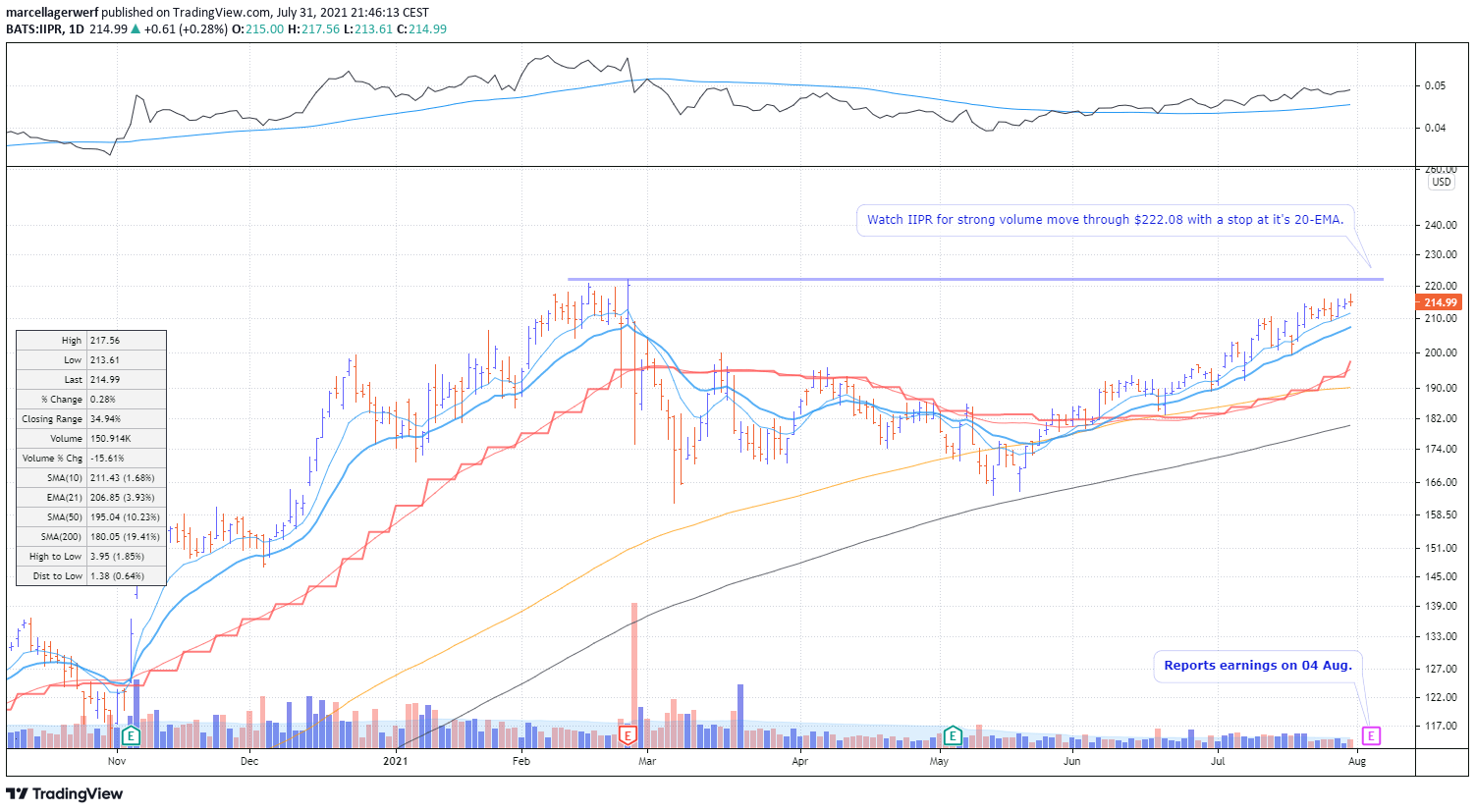Click the 133.00 price axis label
Viewport: 1475px width, 812px height.
click(1441, 636)
